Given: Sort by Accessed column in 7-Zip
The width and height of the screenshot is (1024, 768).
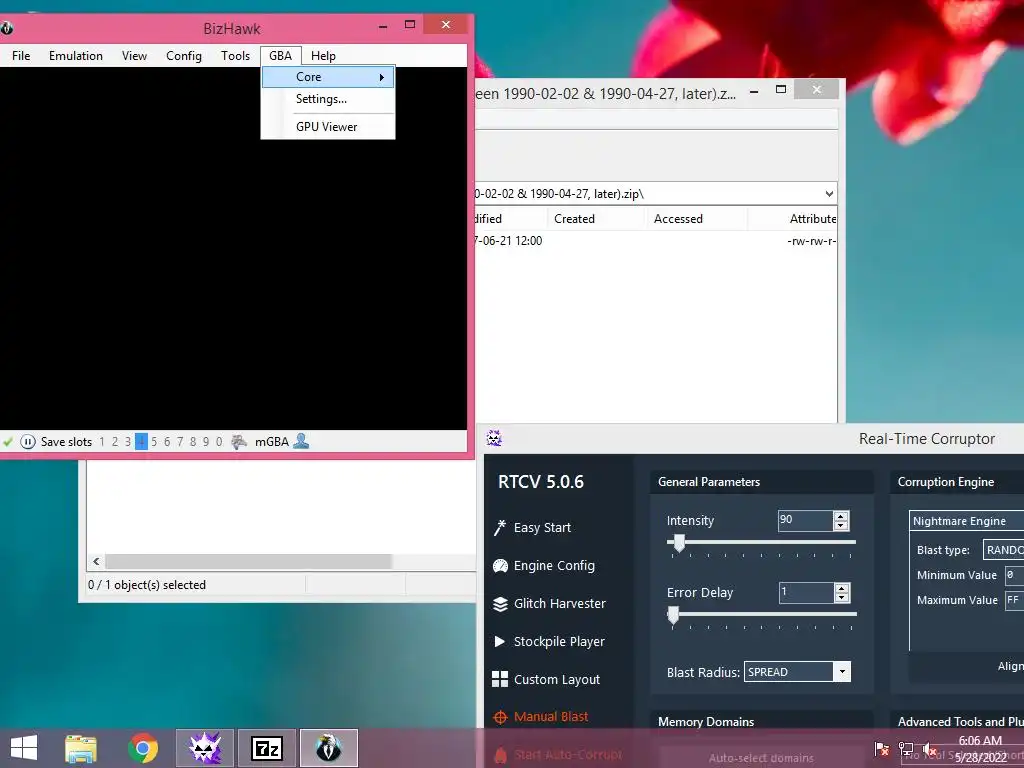Looking at the screenshot, I should 678,219.
